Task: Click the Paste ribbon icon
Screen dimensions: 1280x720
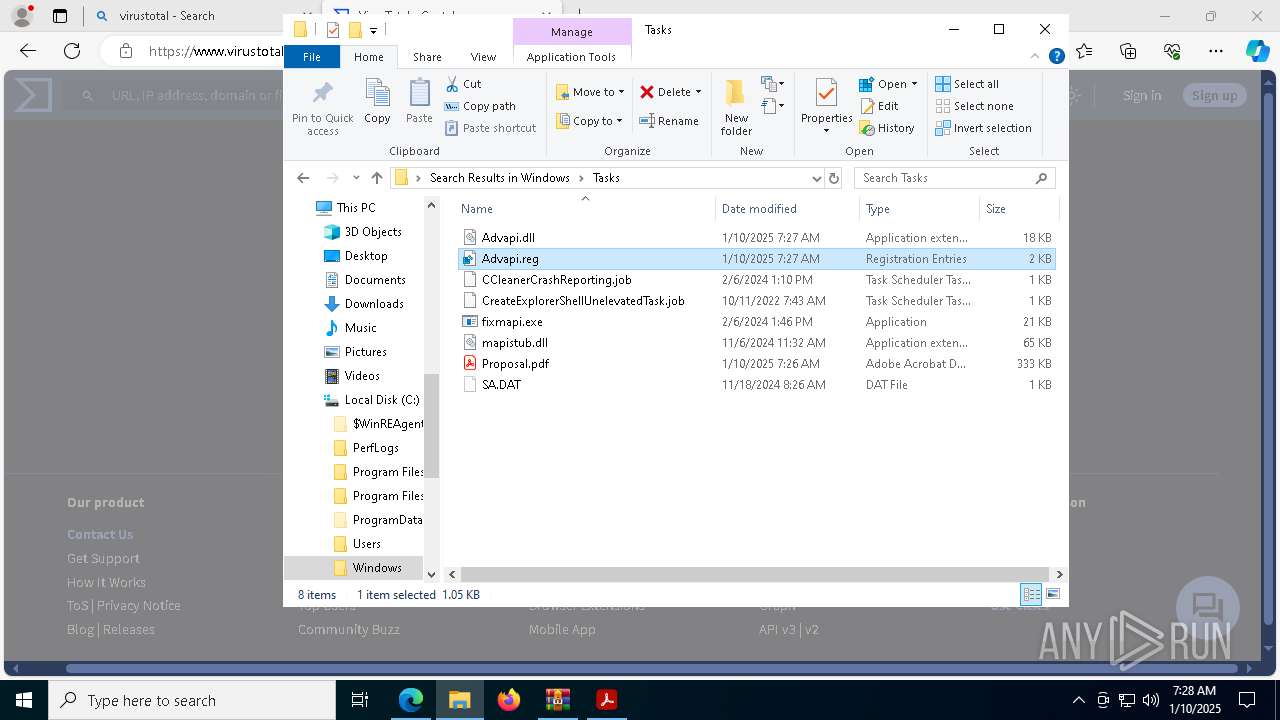Action: [419, 101]
